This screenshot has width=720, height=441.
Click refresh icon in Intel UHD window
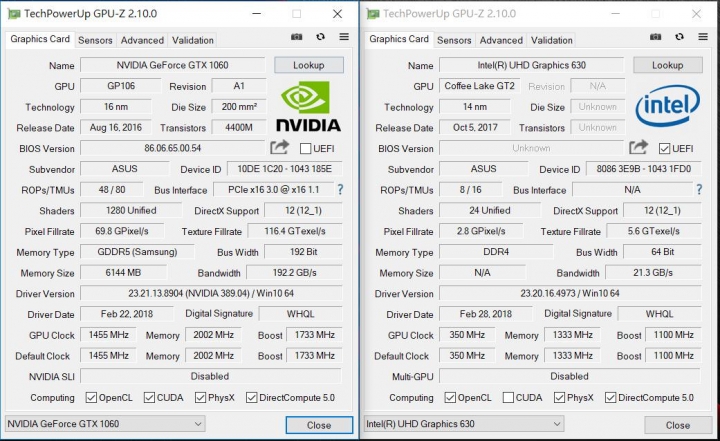pyautogui.click(x=680, y=37)
